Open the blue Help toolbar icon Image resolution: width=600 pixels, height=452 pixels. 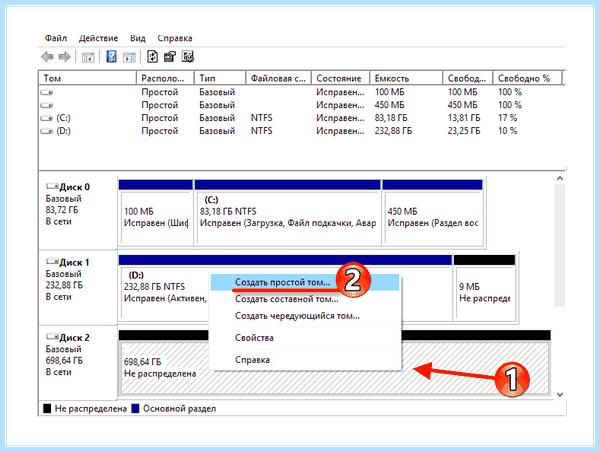pyautogui.click(x=111, y=57)
